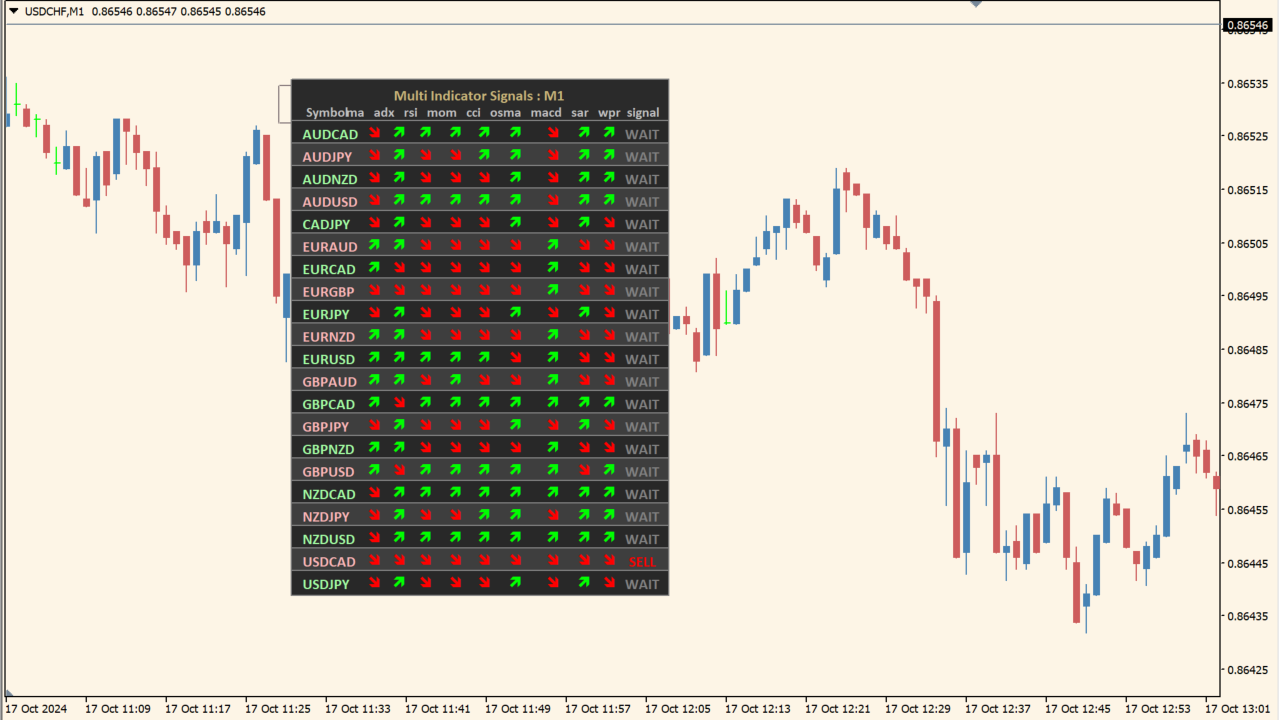Select the EURJPY symbol label
Screen dimensions: 1280x720
click(x=326, y=315)
